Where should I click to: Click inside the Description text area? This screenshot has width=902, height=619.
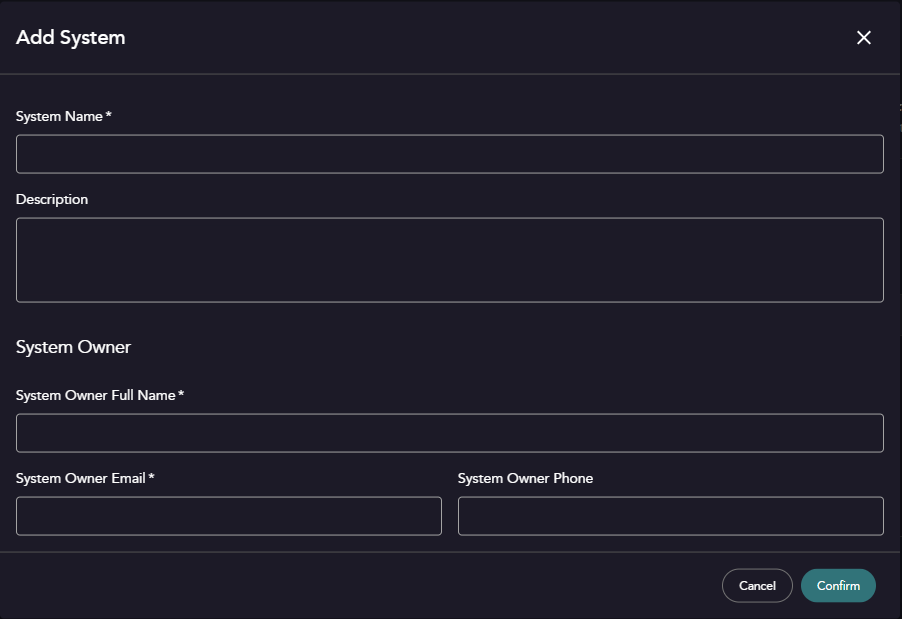450,258
